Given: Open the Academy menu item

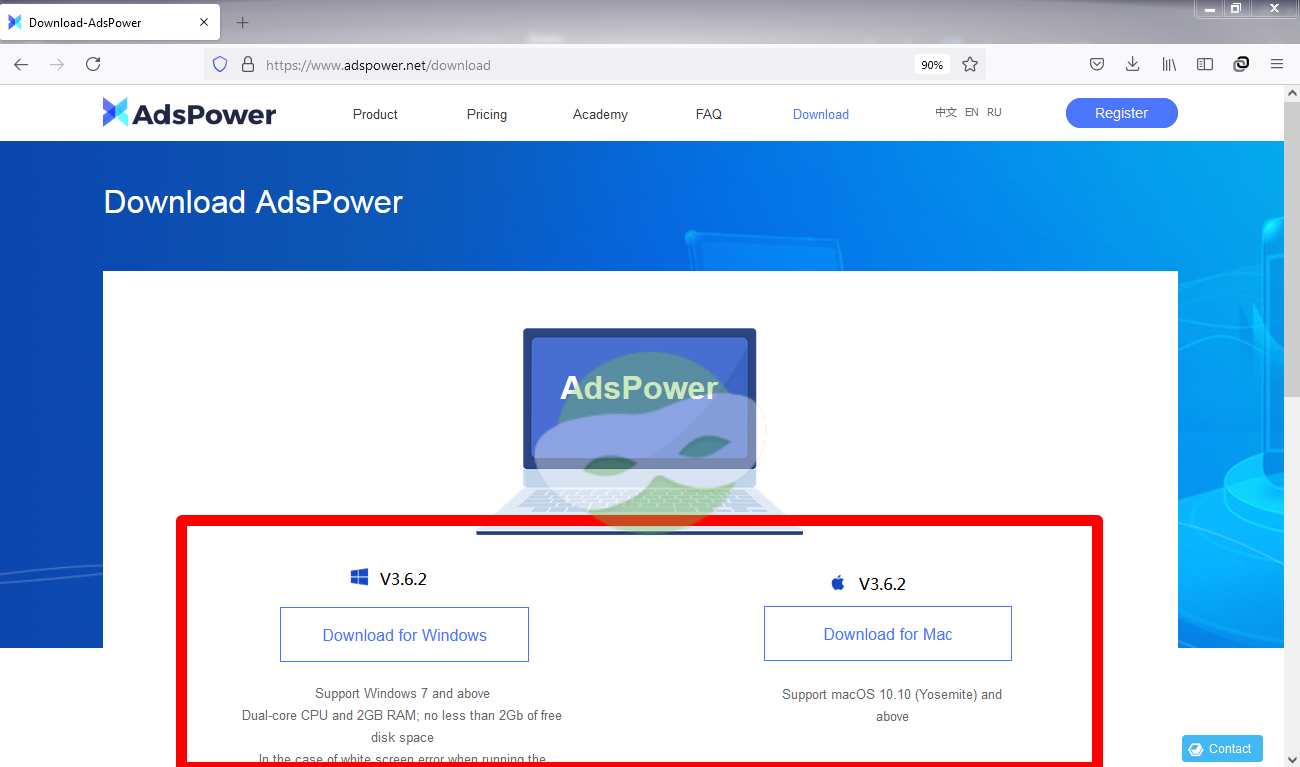Looking at the screenshot, I should (600, 114).
